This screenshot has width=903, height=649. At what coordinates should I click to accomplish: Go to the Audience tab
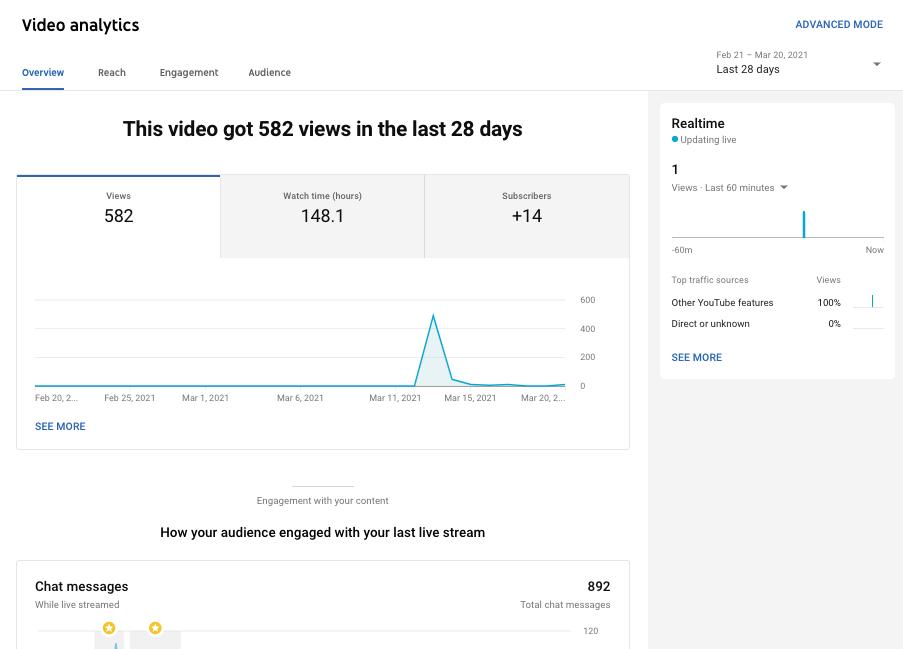[x=270, y=72]
